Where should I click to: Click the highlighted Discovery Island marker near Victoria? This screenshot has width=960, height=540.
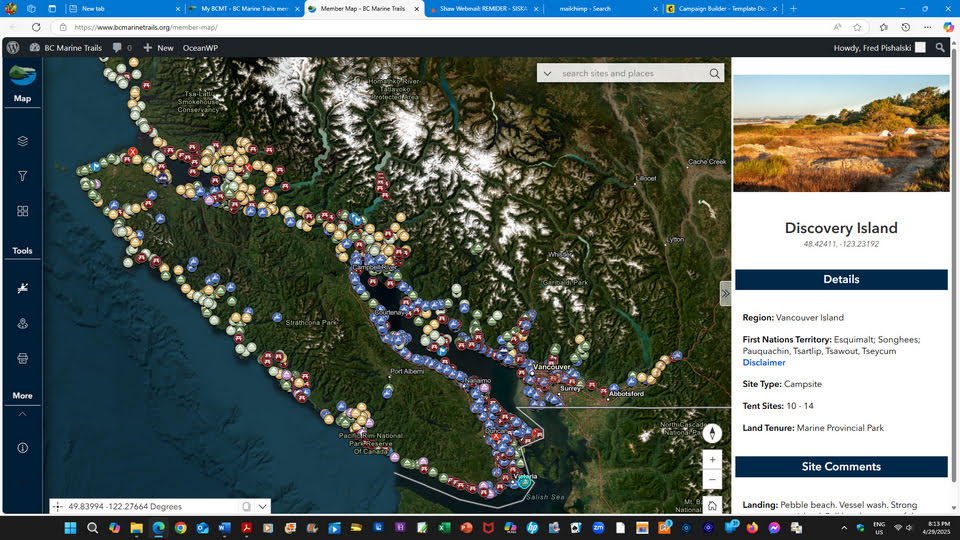pyautogui.click(x=524, y=482)
